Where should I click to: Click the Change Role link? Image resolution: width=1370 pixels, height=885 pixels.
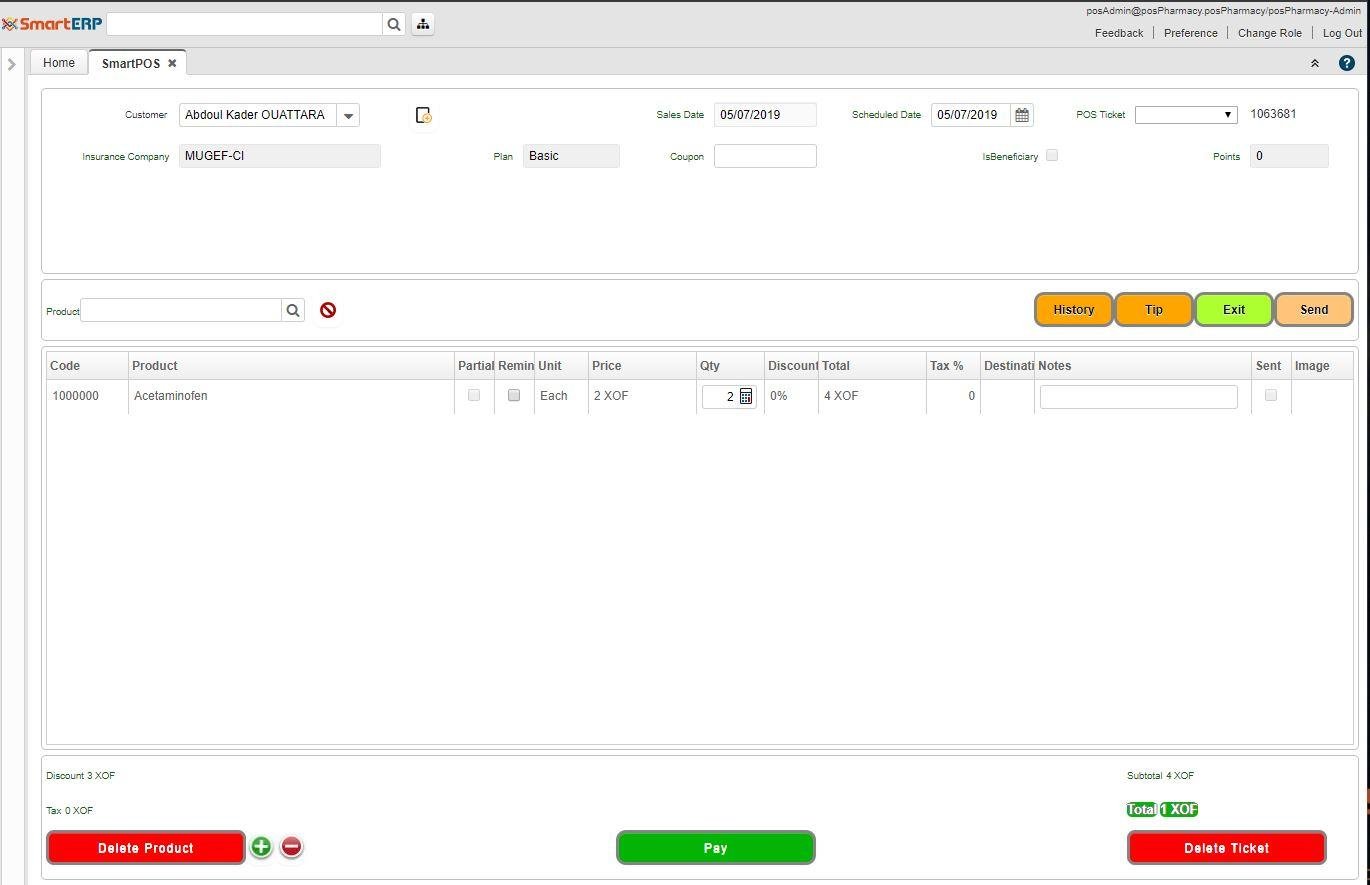[1270, 33]
